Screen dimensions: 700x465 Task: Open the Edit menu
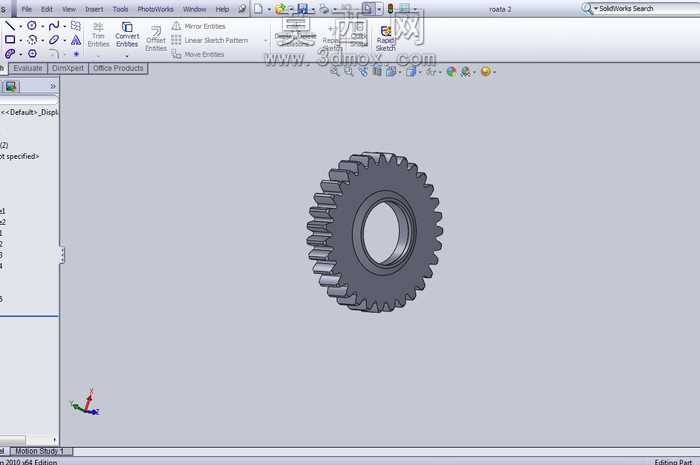[x=46, y=9]
